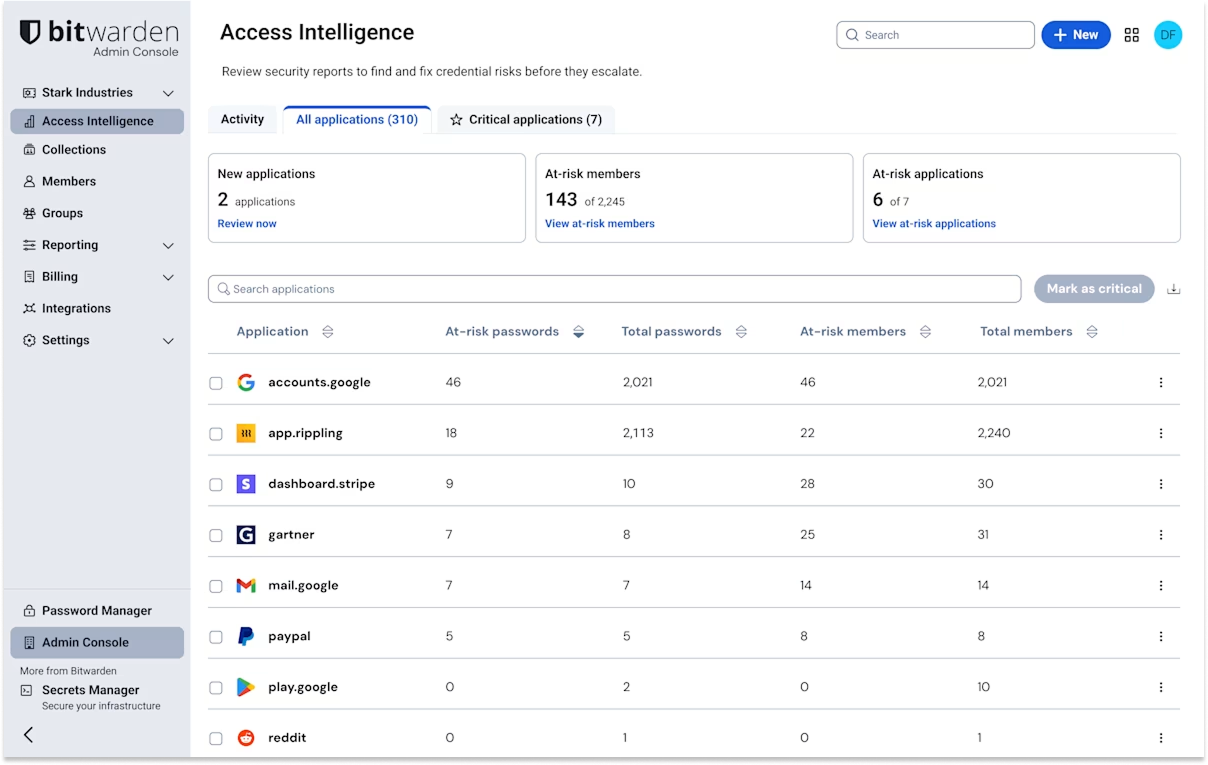Collapse the Stark Industries dropdown
This screenshot has width=1208, height=765.
[x=168, y=92]
